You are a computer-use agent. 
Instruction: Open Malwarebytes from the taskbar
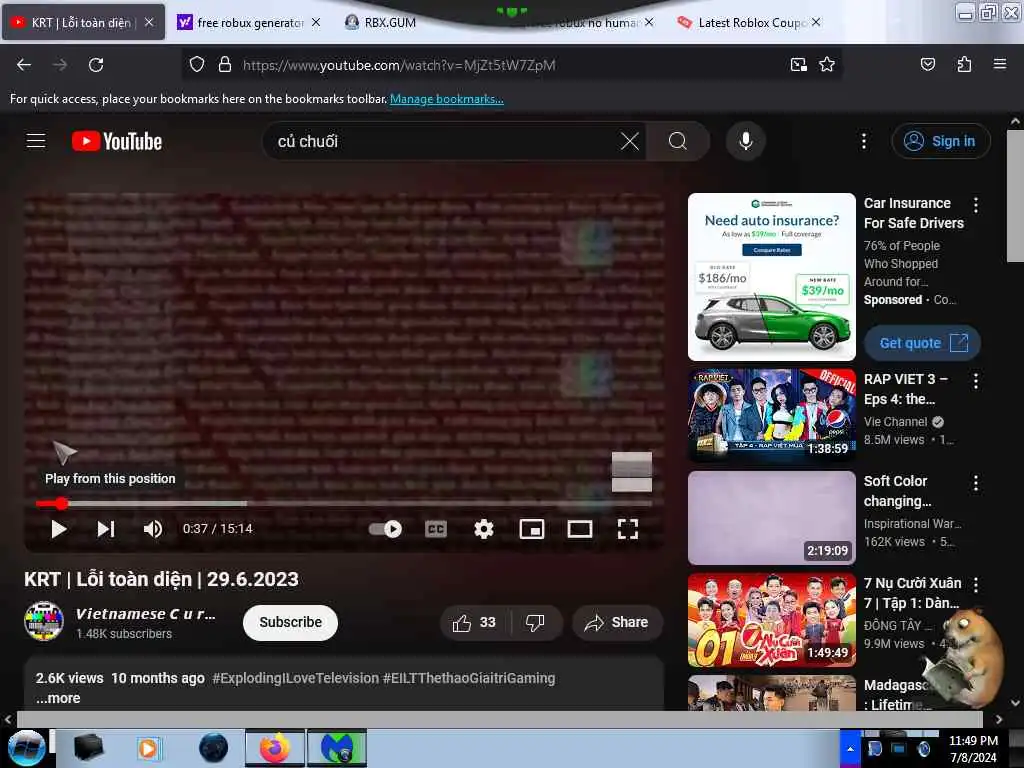point(337,748)
